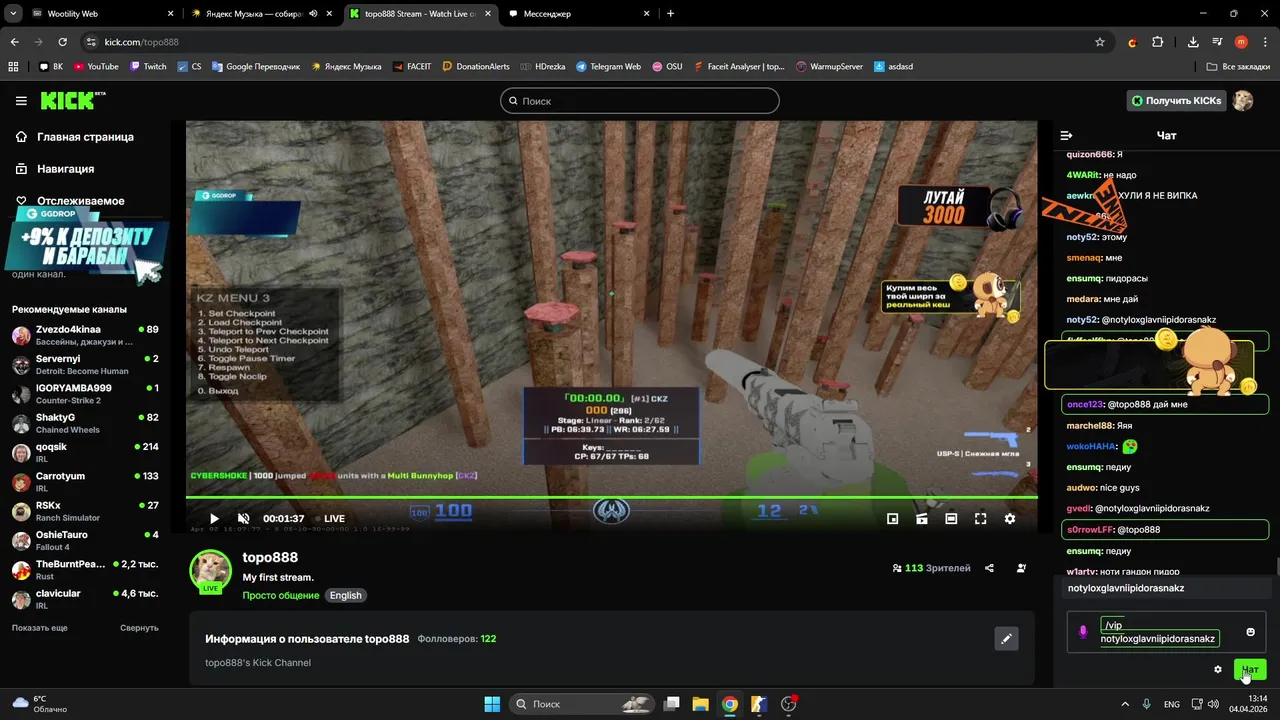Screen dimensions: 1280x720
Task: Jump to LIVE in the player
Action: point(329,519)
